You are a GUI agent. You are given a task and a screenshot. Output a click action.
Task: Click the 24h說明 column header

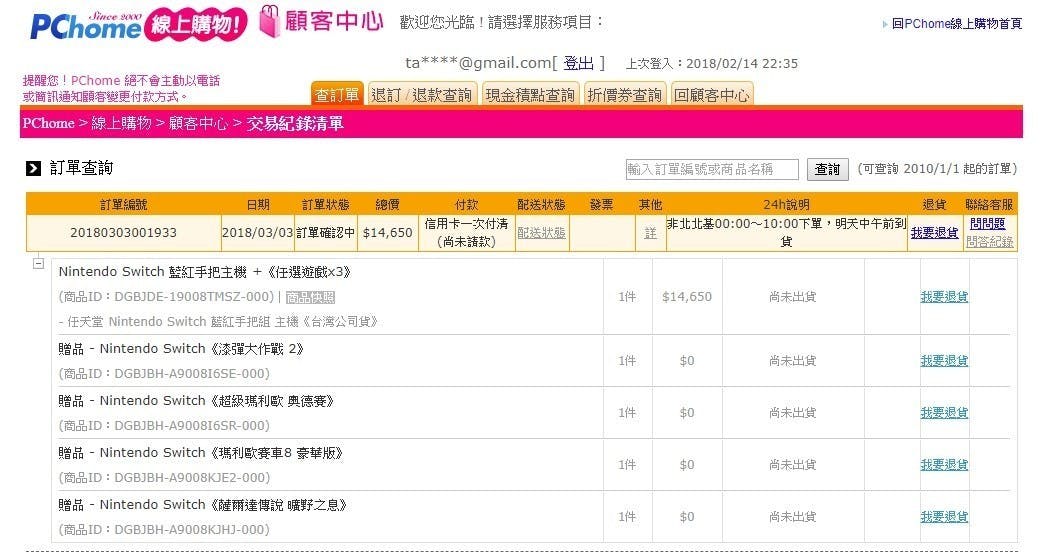click(787, 204)
